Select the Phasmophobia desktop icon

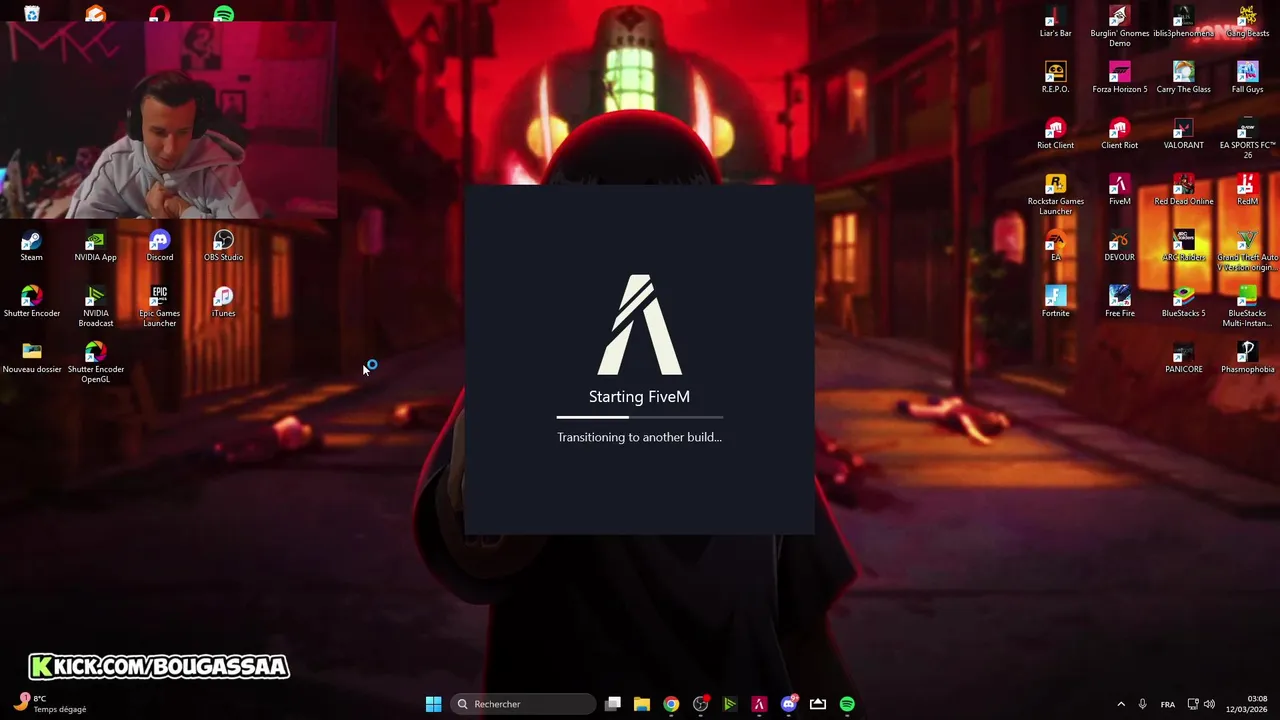coord(1247,358)
